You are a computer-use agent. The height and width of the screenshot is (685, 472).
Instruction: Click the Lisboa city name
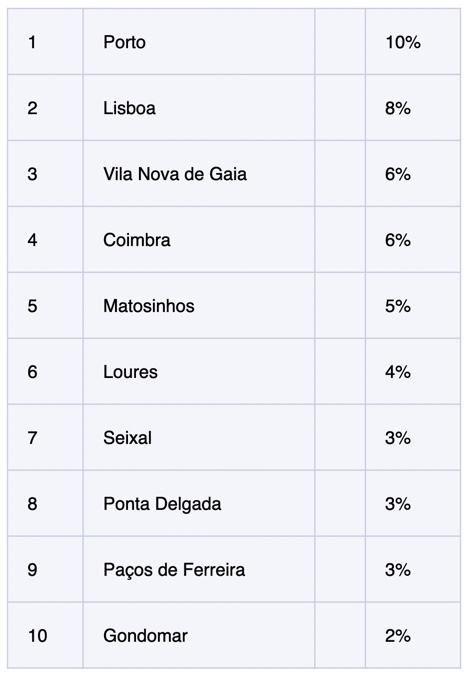pos(129,108)
